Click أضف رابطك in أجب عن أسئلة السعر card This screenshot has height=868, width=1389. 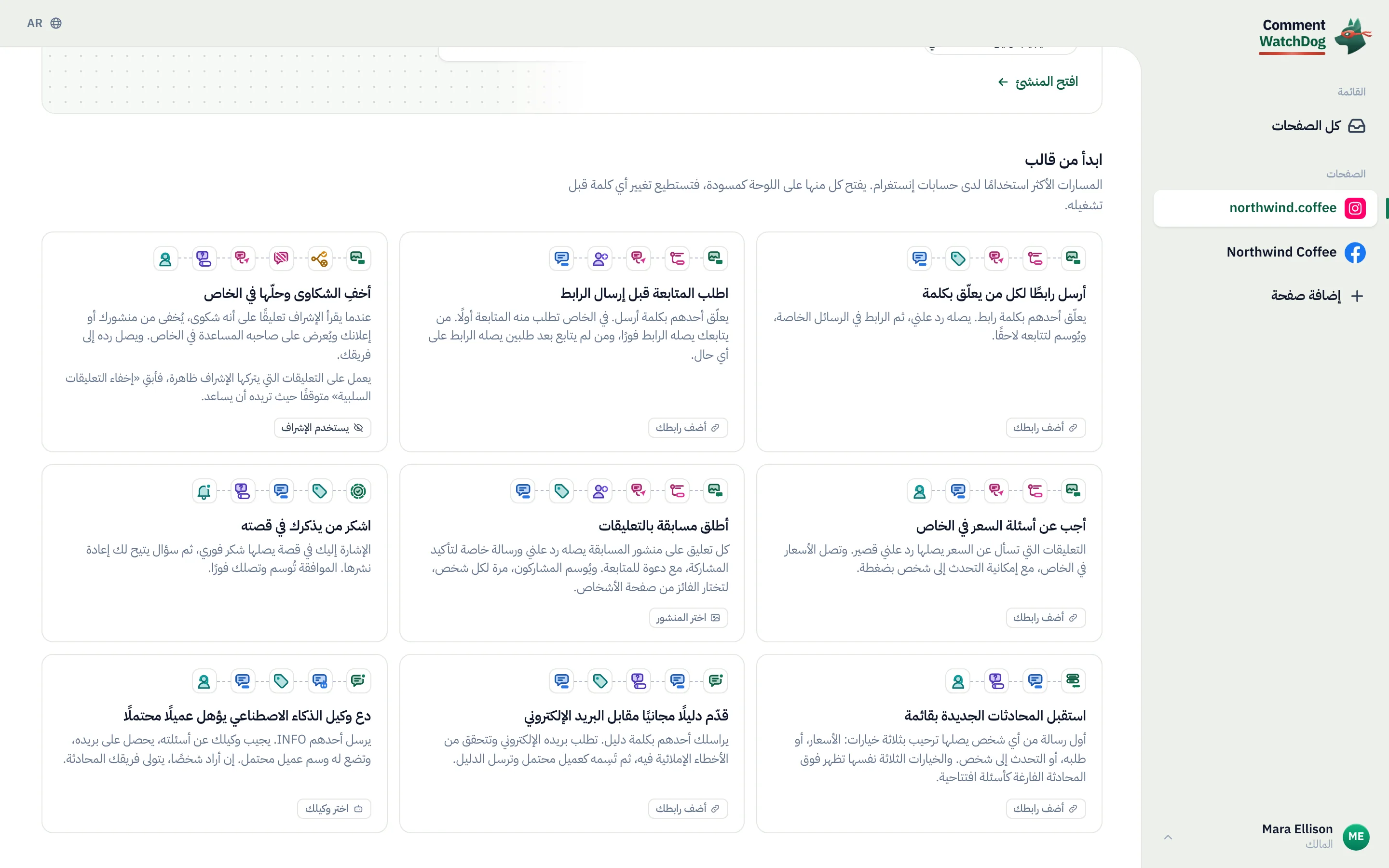pos(1045,618)
